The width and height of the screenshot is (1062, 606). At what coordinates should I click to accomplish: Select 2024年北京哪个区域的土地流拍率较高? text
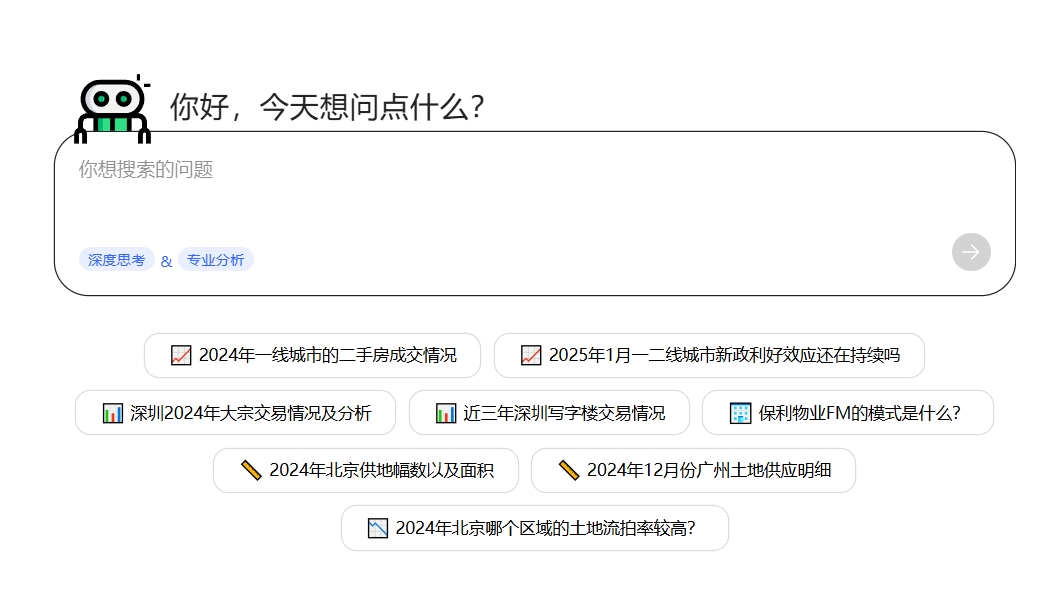(545, 528)
